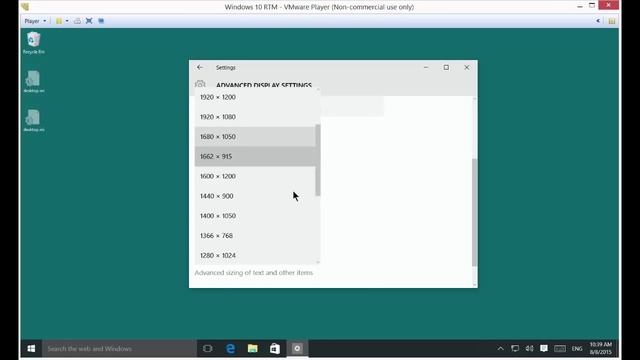Viewport: 640px width, 360px height.
Task: Select the 1662 × 915 resolution
Action: [255, 156]
